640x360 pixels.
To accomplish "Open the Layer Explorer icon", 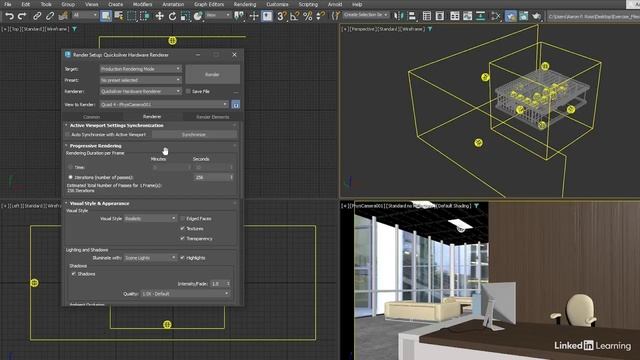I will point(440,16).
